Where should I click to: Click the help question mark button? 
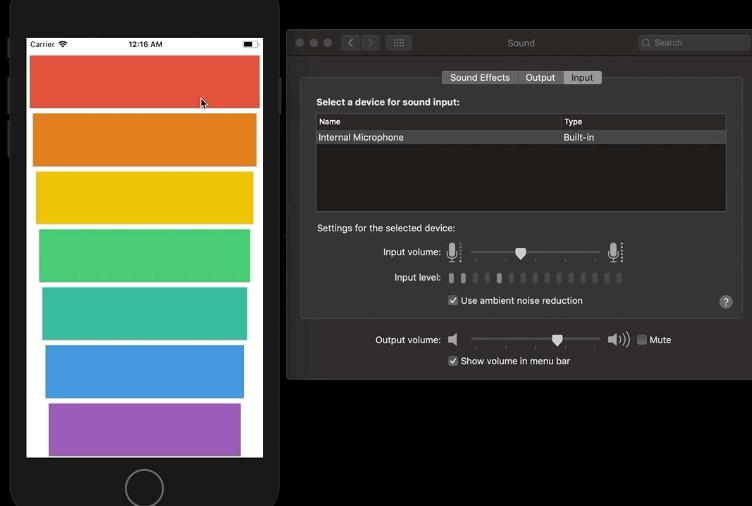point(726,302)
